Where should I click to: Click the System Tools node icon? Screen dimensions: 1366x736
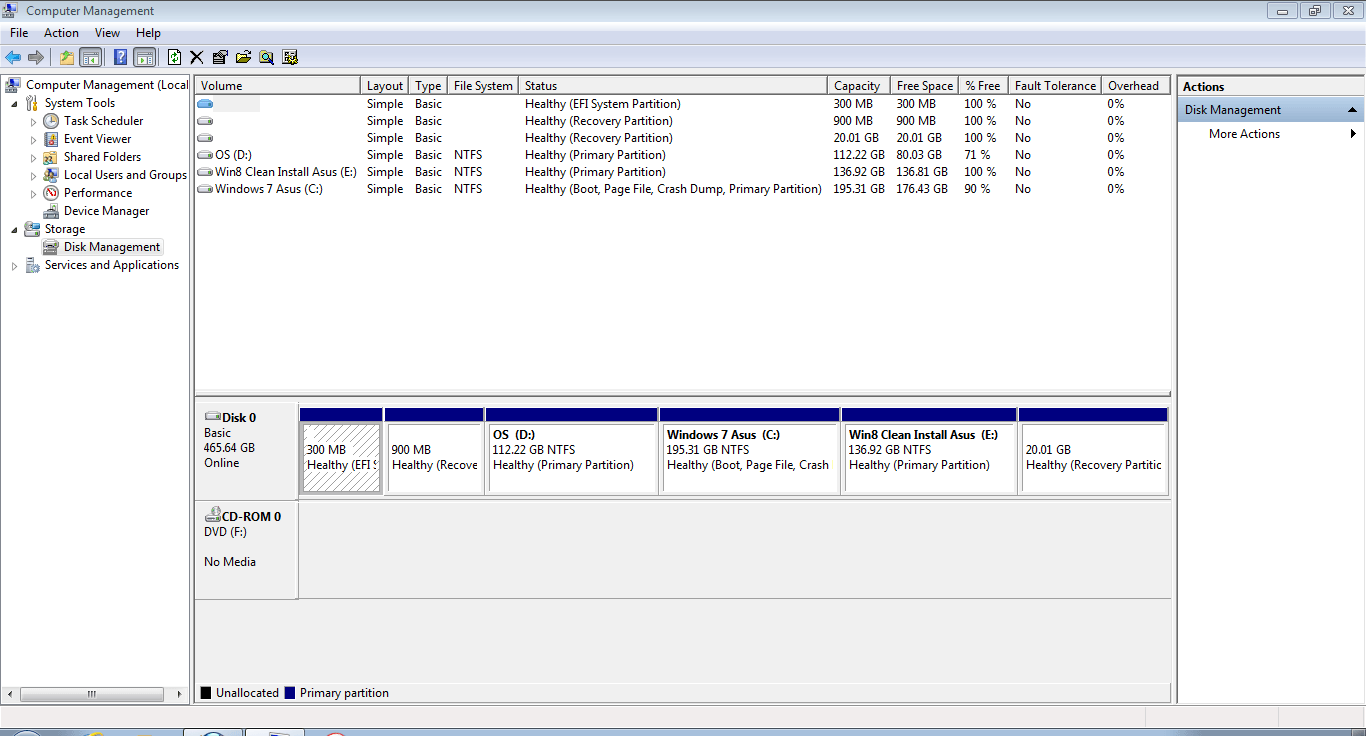(x=32, y=103)
